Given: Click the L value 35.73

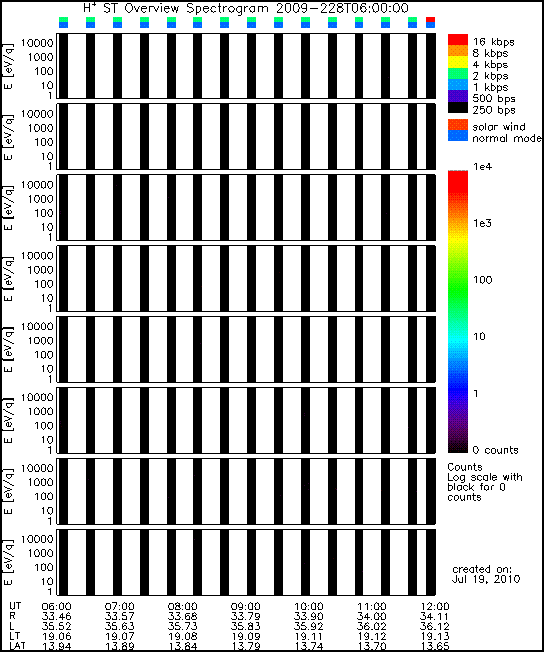Looking at the screenshot, I should (183, 627).
